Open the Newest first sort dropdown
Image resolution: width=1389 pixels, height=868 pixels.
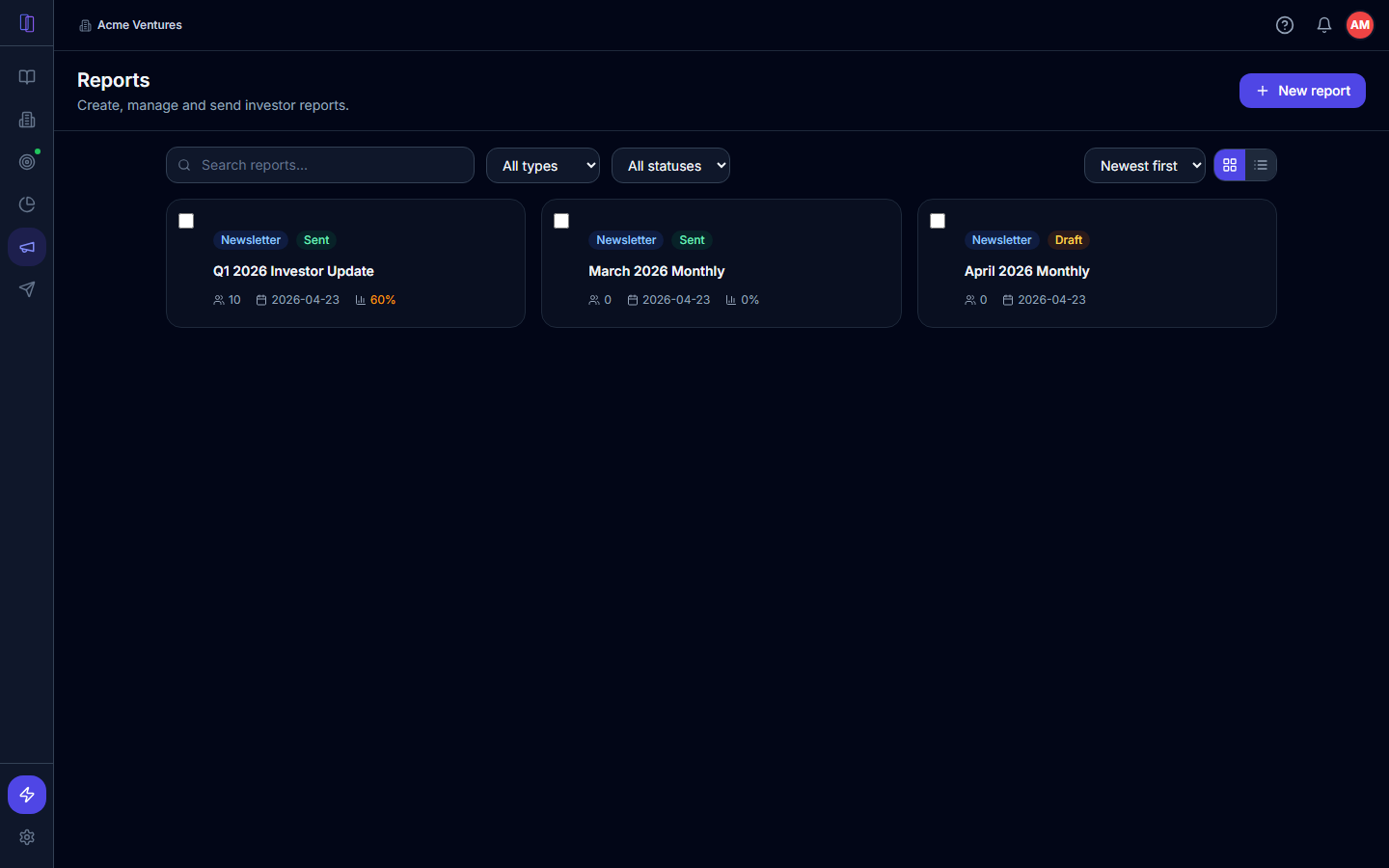pos(1145,166)
